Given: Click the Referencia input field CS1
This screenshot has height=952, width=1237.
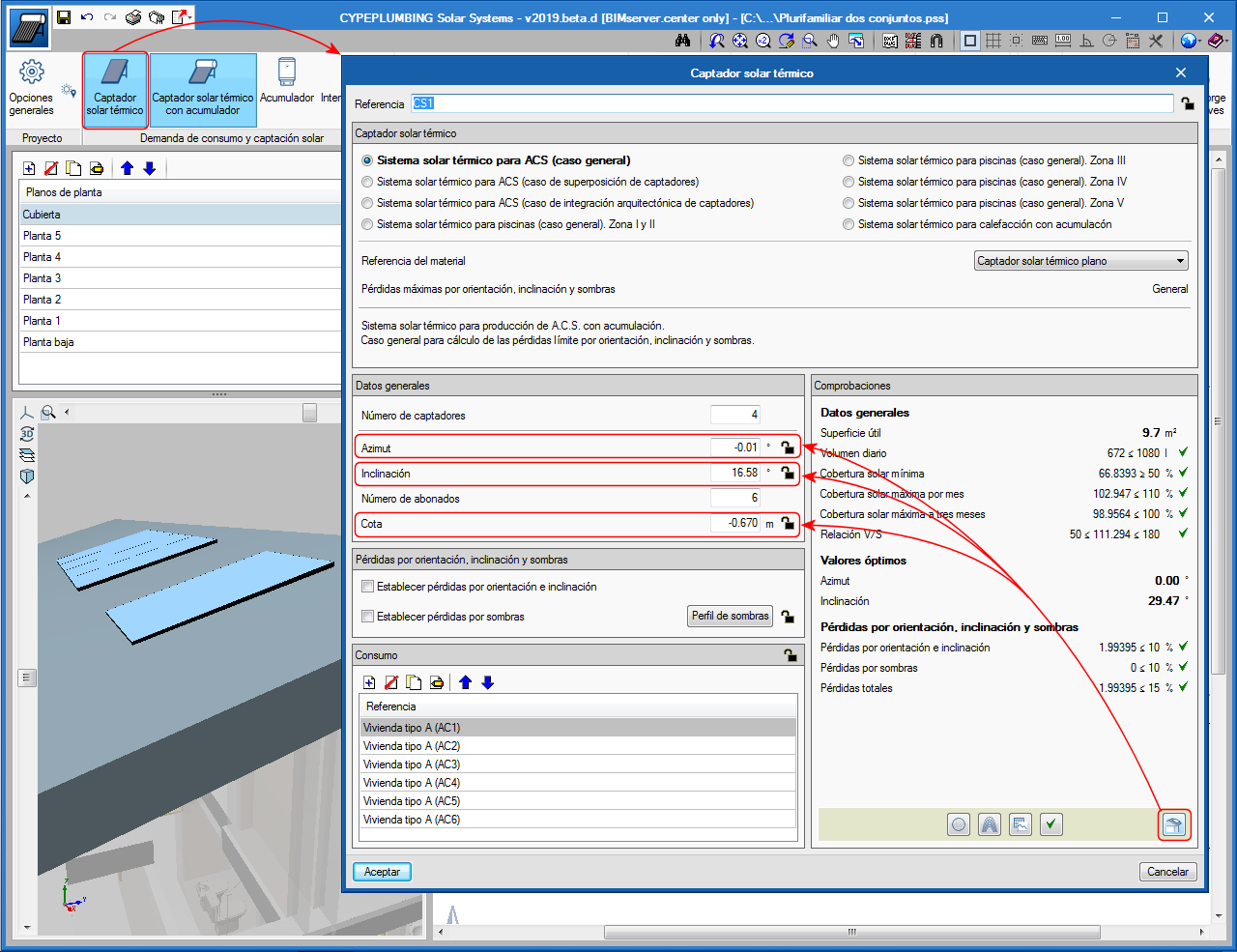Looking at the screenshot, I should [791, 103].
